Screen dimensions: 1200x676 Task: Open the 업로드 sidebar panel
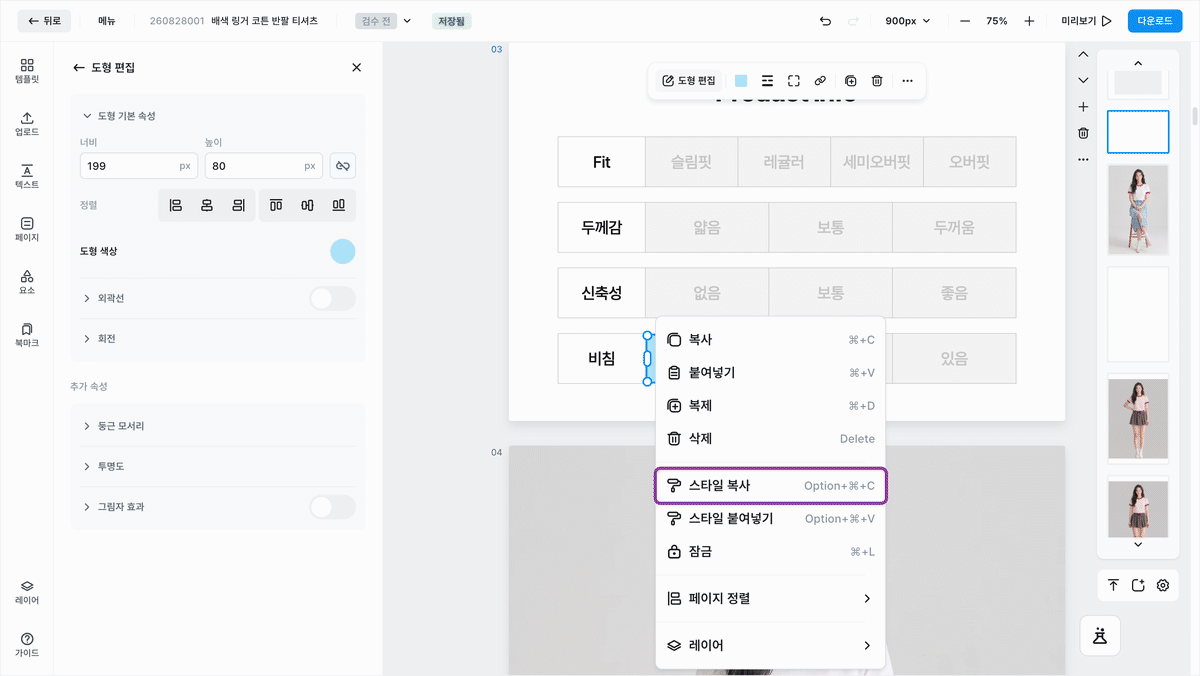(27, 123)
